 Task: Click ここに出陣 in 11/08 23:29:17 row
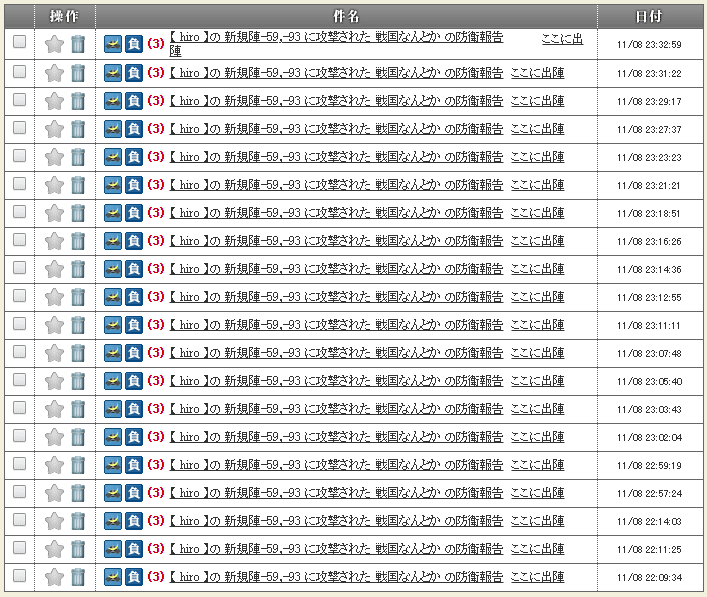click(x=537, y=101)
